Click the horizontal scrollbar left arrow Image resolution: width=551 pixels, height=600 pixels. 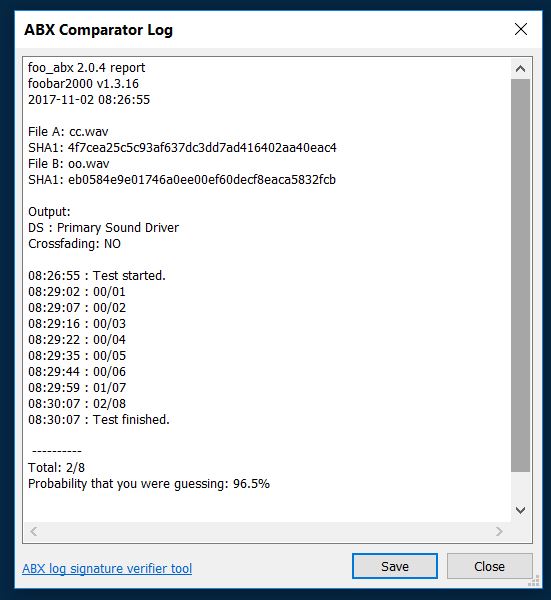(34, 531)
